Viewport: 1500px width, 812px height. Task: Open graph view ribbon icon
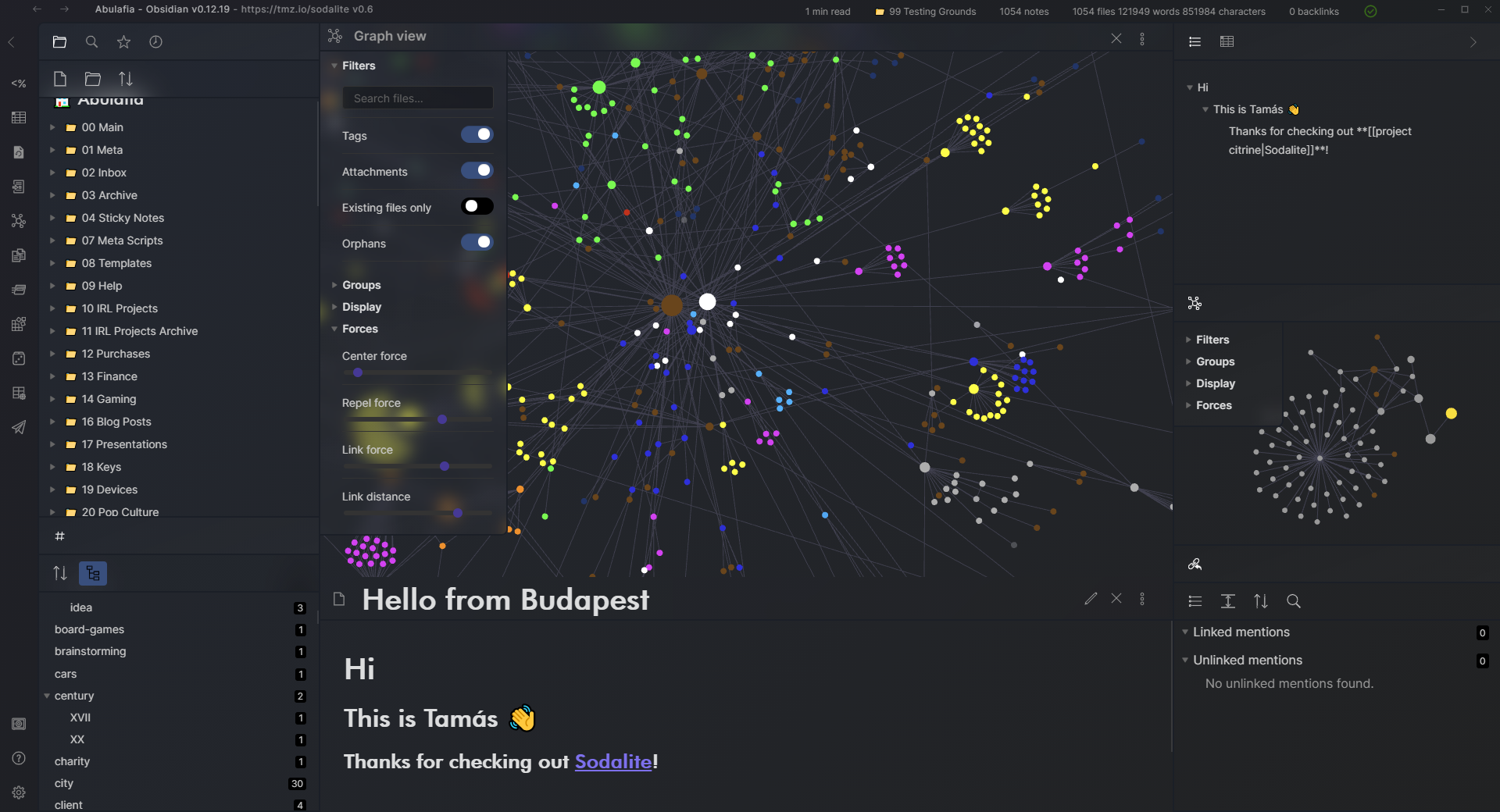(x=19, y=221)
